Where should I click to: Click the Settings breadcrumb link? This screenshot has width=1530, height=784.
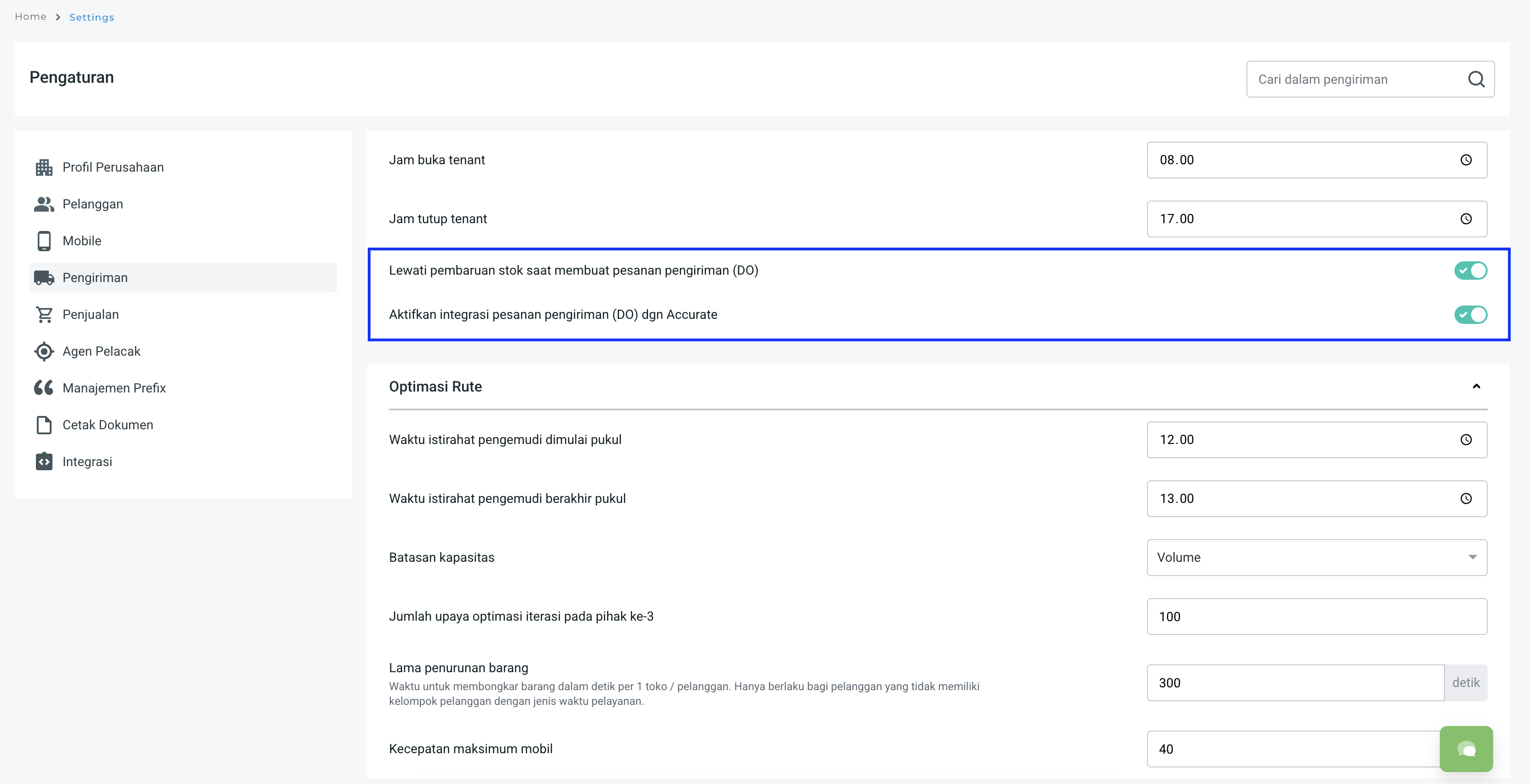(92, 17)
